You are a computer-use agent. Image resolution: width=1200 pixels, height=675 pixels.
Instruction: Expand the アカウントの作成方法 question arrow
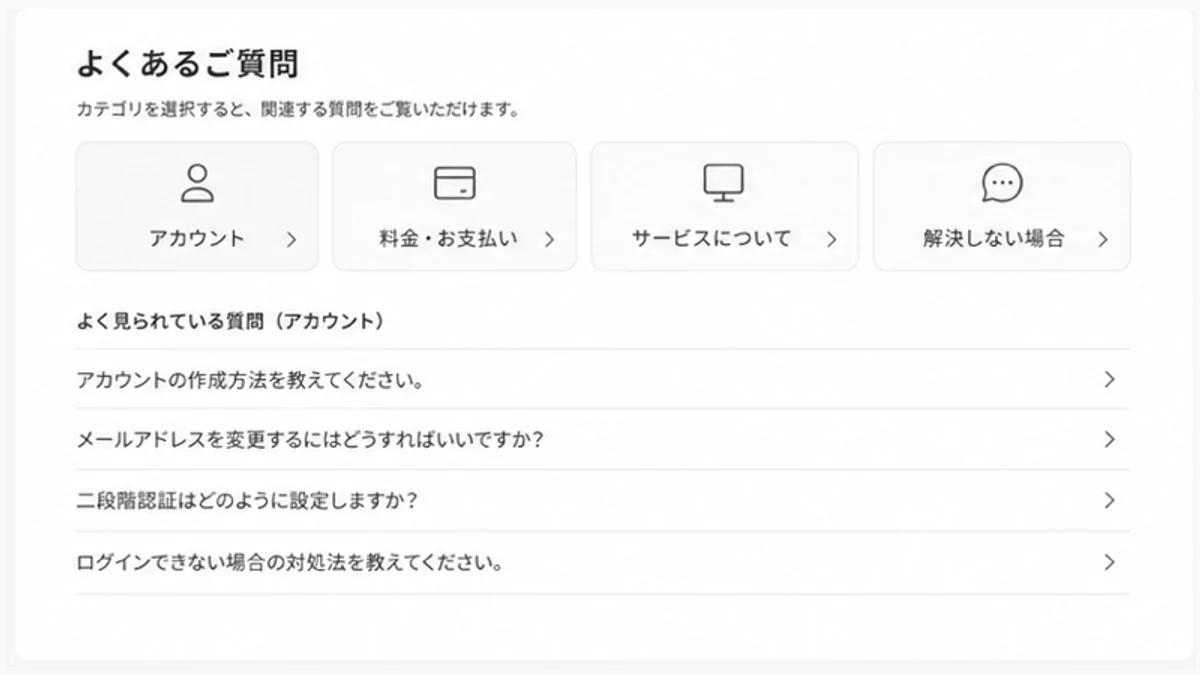pyautogui.click(x=1109, y=379)
